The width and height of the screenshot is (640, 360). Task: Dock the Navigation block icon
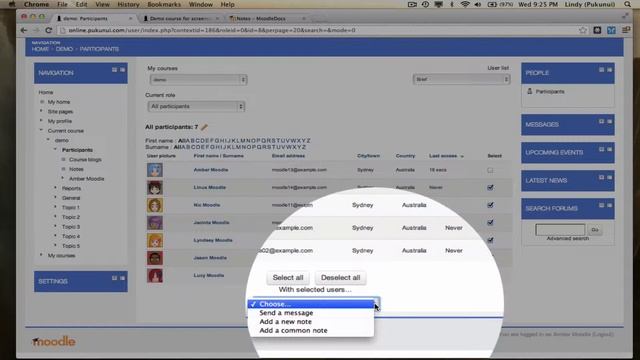click(122, 70)
